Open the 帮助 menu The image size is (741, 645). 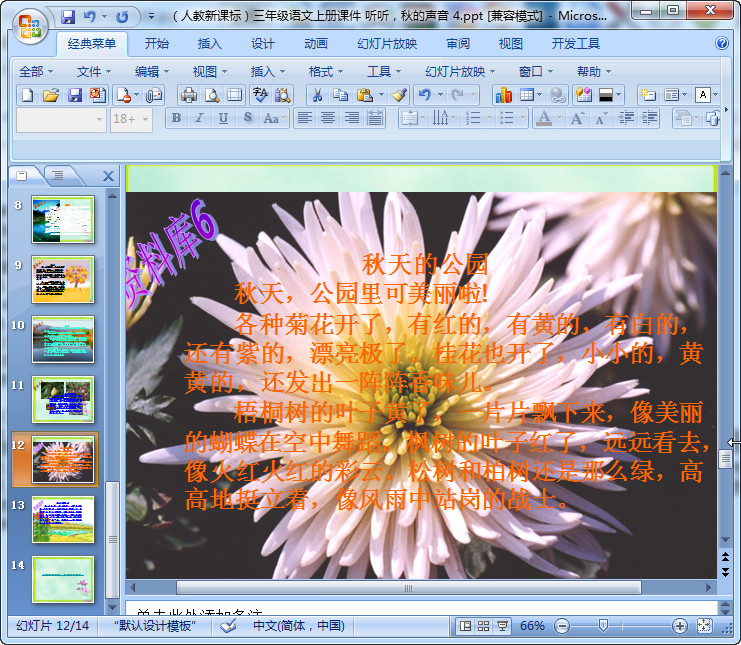(594, 72)
